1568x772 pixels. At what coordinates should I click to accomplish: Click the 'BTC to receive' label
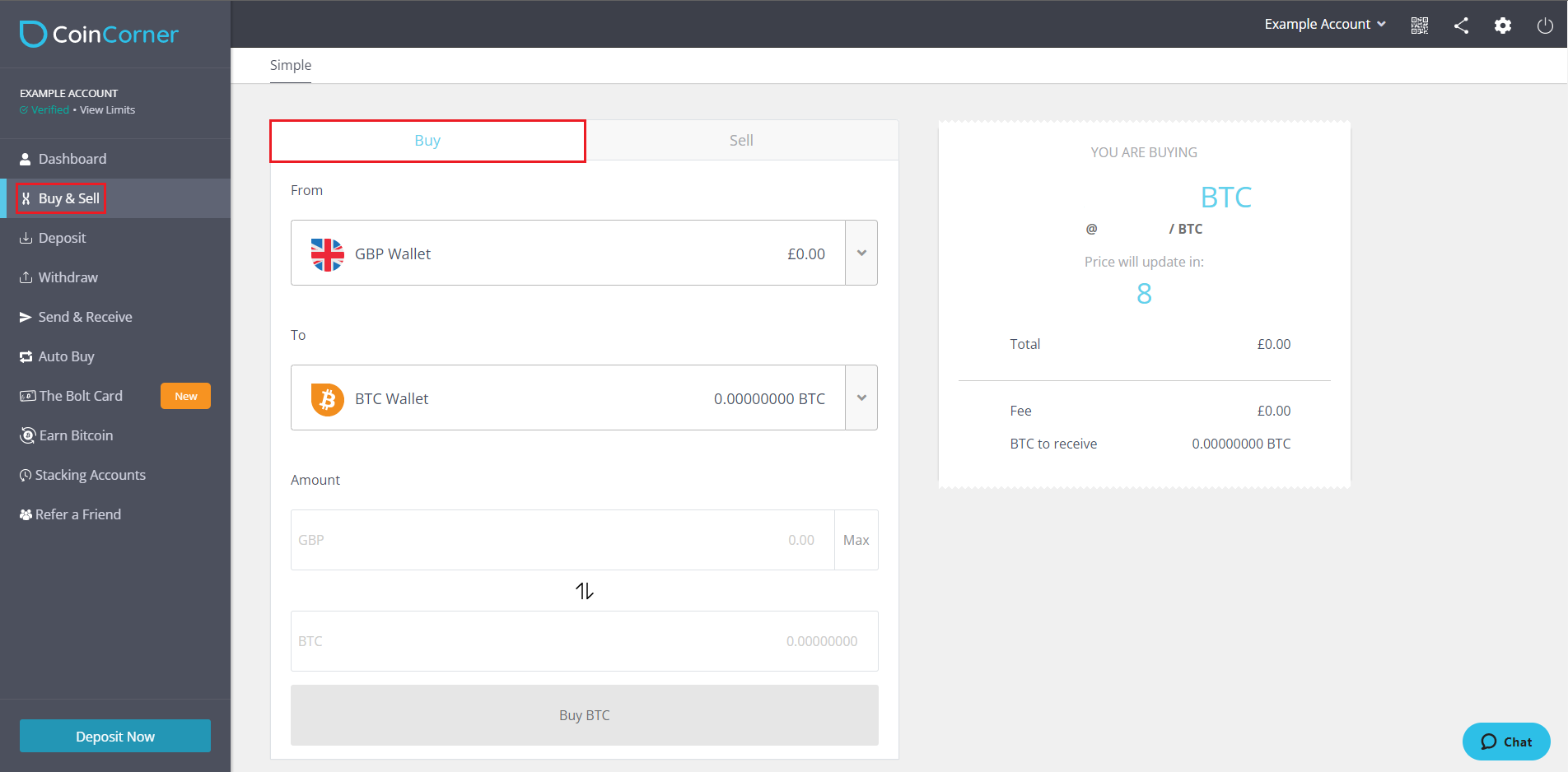click(x=1053, y=444)
